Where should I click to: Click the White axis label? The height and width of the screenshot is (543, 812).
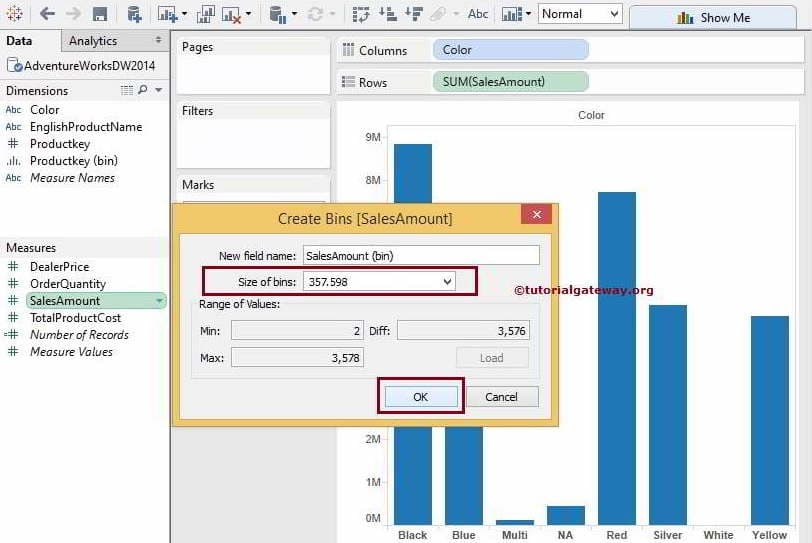(x=719, y=535)
